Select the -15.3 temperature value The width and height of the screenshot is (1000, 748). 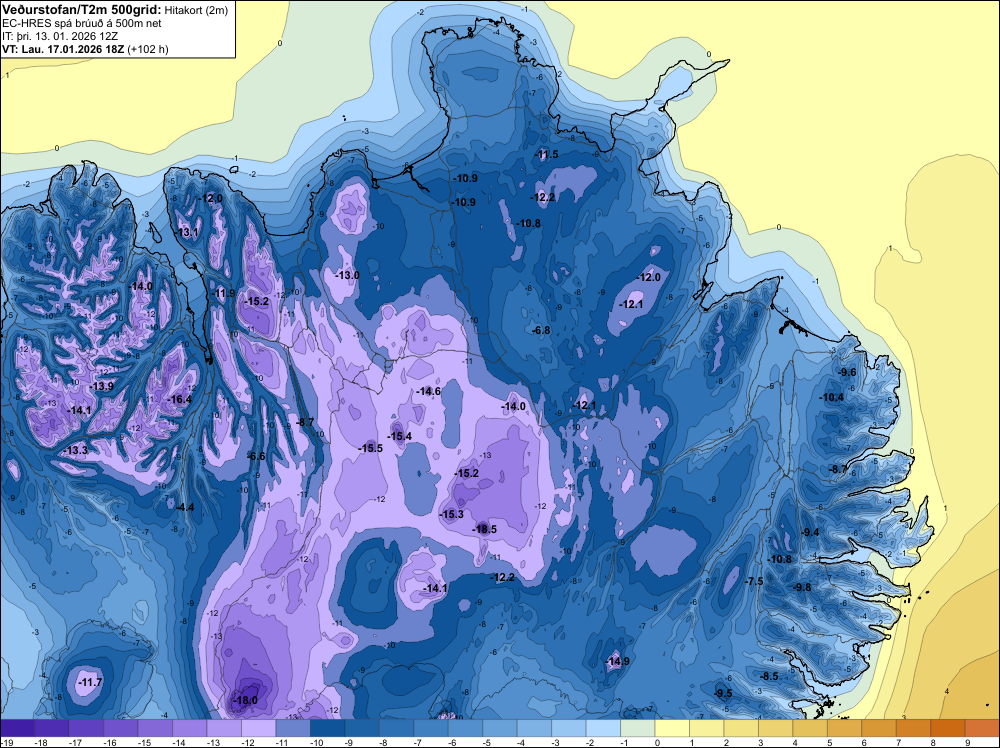click(x=452, y=514)
